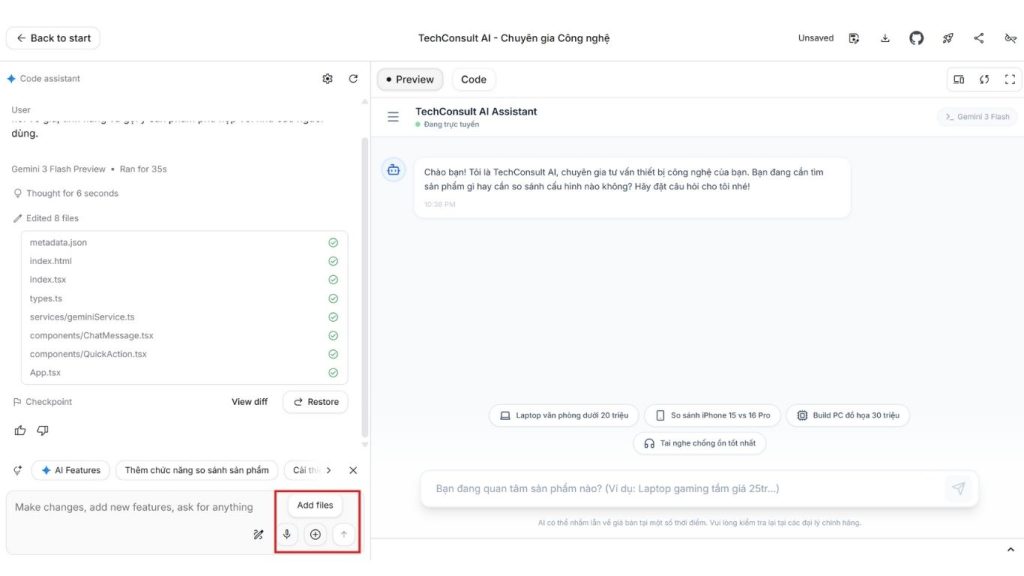Open the Code assistant settings gear
Image resolution: width=1024 pixels, height=576 pixels.
tap(327, 78)
